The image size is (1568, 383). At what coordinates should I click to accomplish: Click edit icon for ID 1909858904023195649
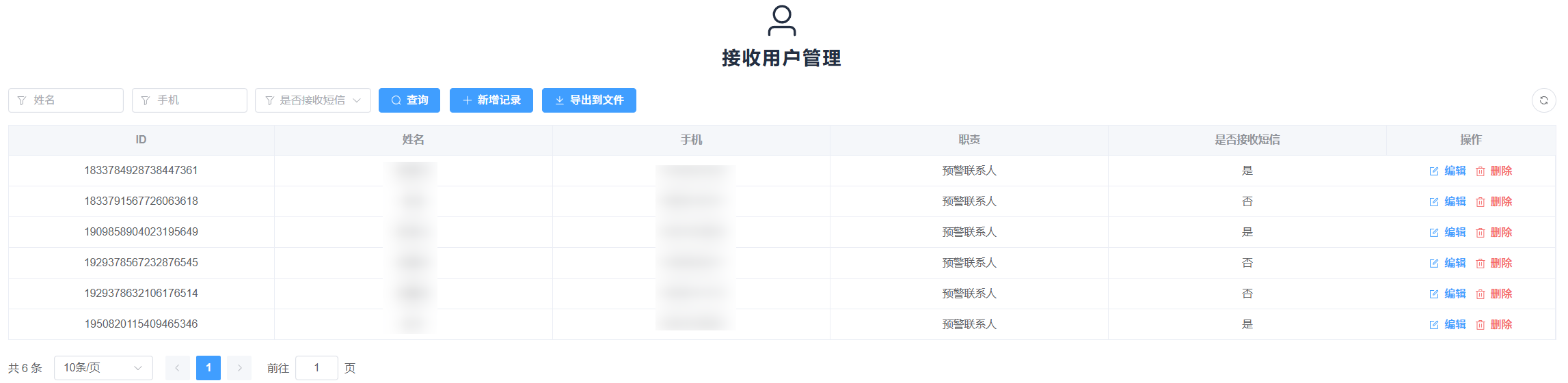coord(1434,233)
